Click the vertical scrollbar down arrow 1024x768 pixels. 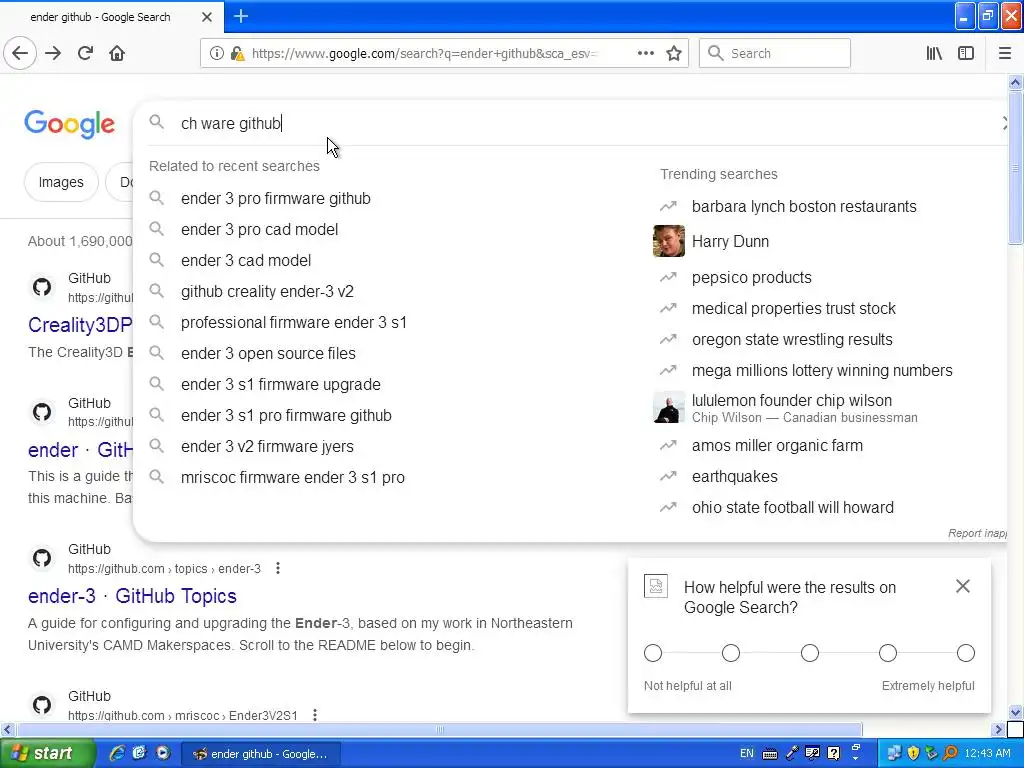click(x=1015, y=712)
